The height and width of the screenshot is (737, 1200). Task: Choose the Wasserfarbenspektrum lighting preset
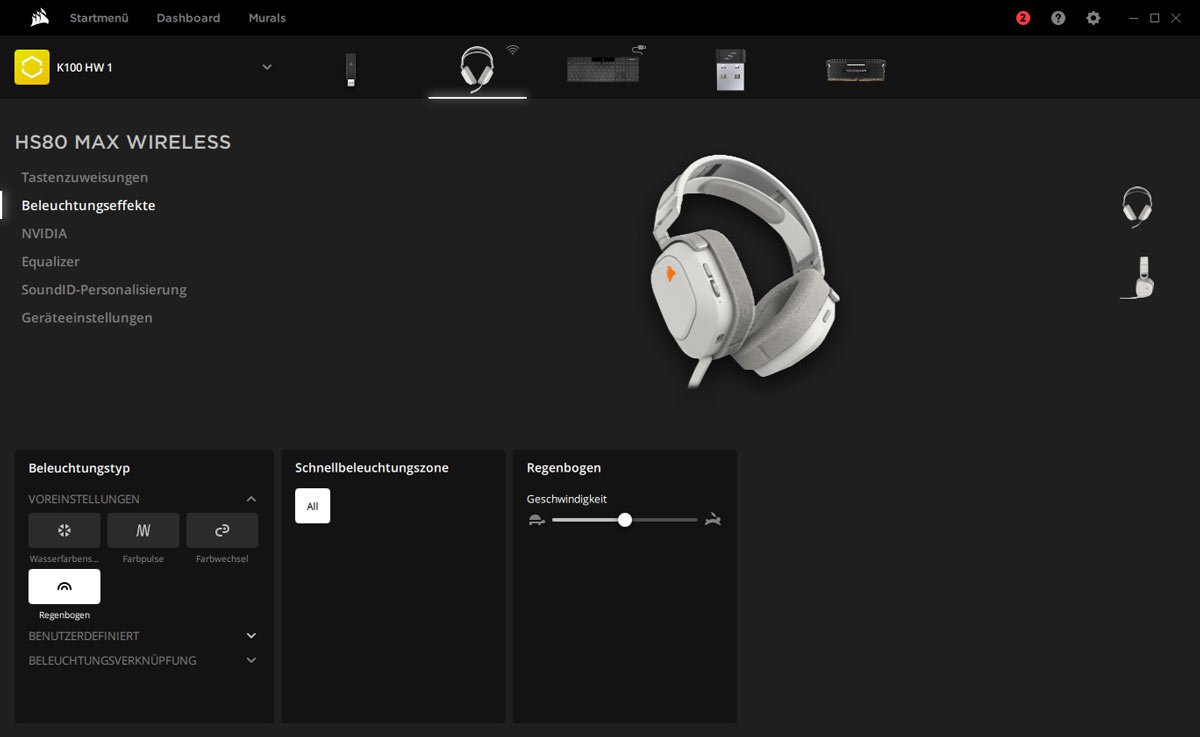64,530
